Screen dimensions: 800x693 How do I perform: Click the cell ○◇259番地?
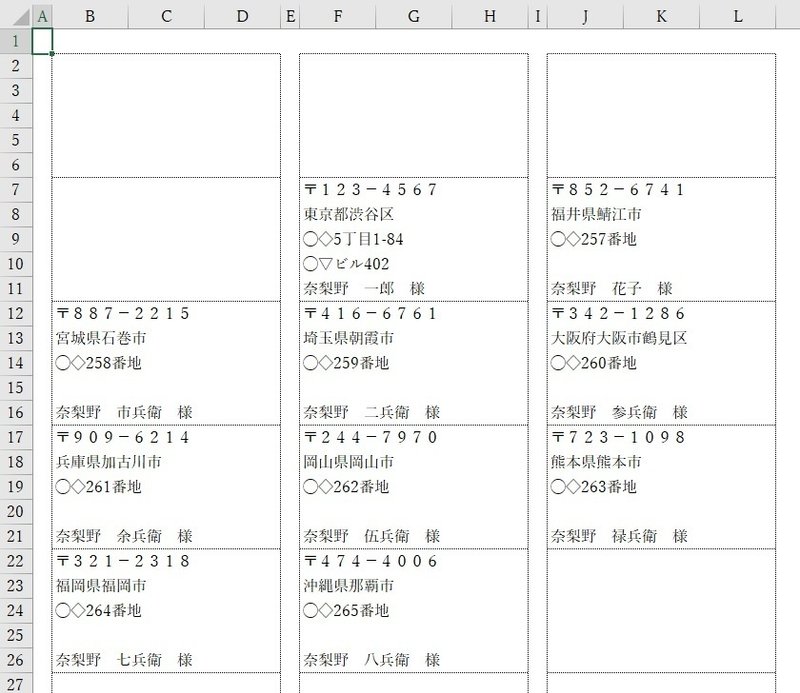(346, 363)
